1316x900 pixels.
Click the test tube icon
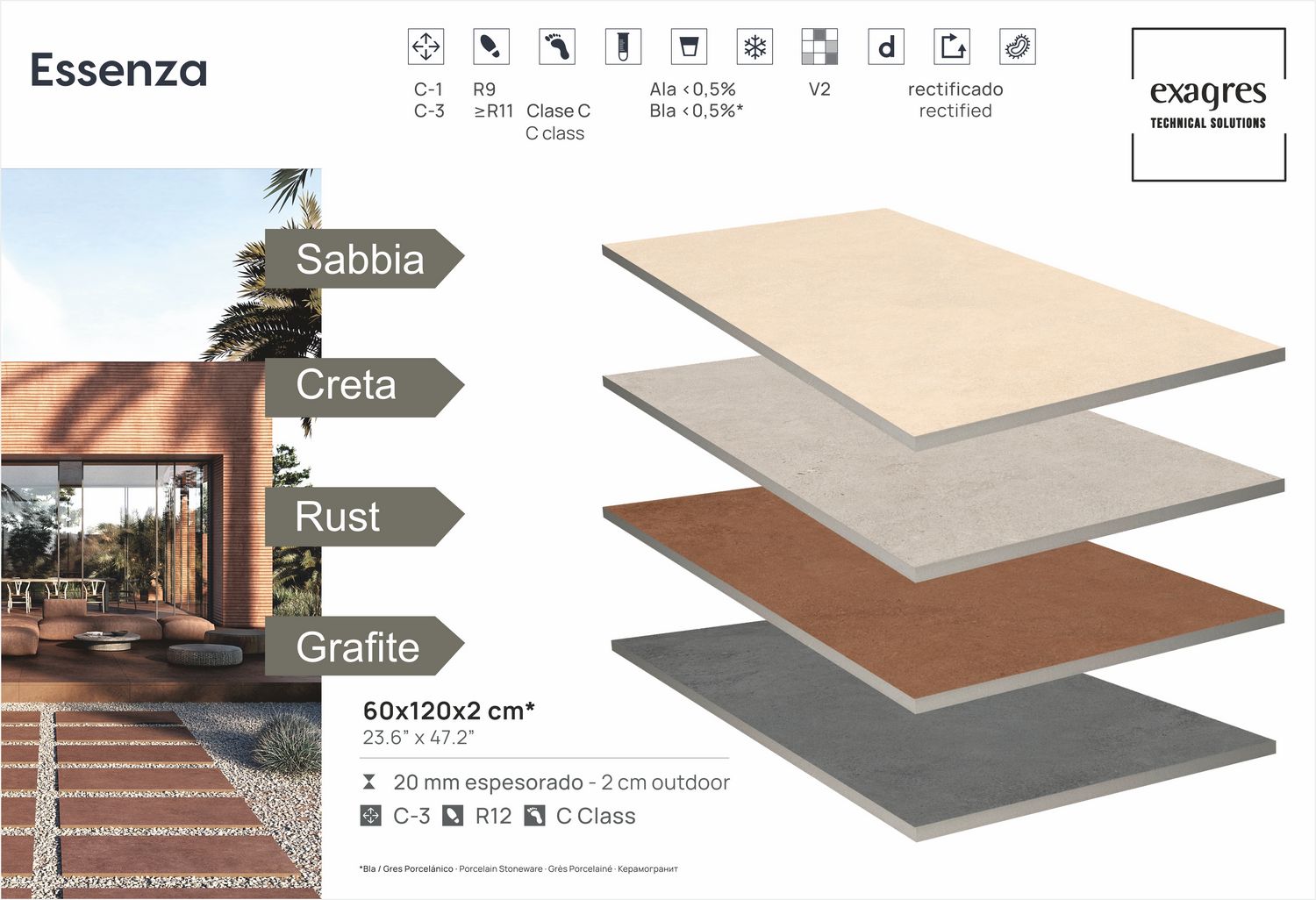point(623,46)
